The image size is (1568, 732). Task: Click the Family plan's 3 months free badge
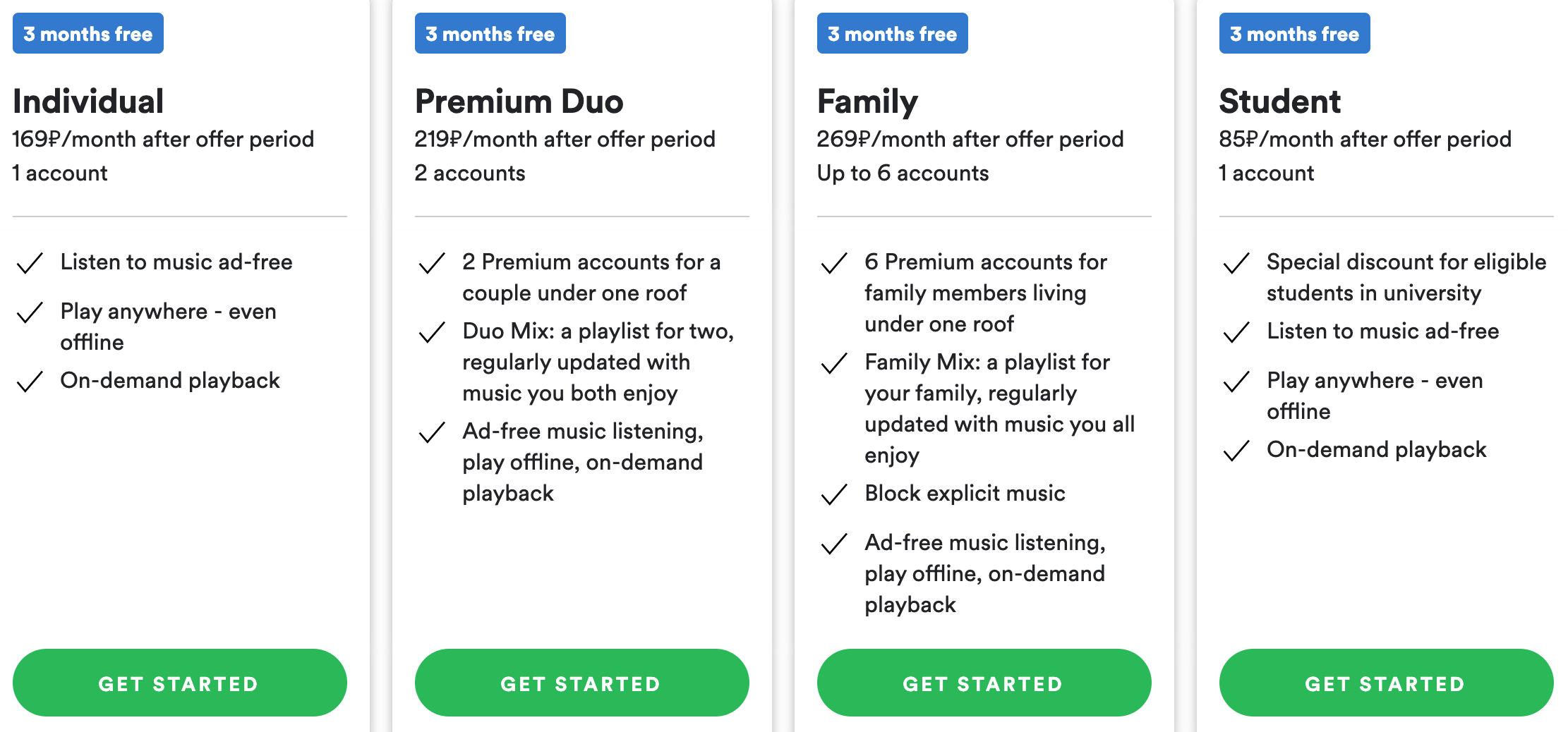click(x=893, y=33)
